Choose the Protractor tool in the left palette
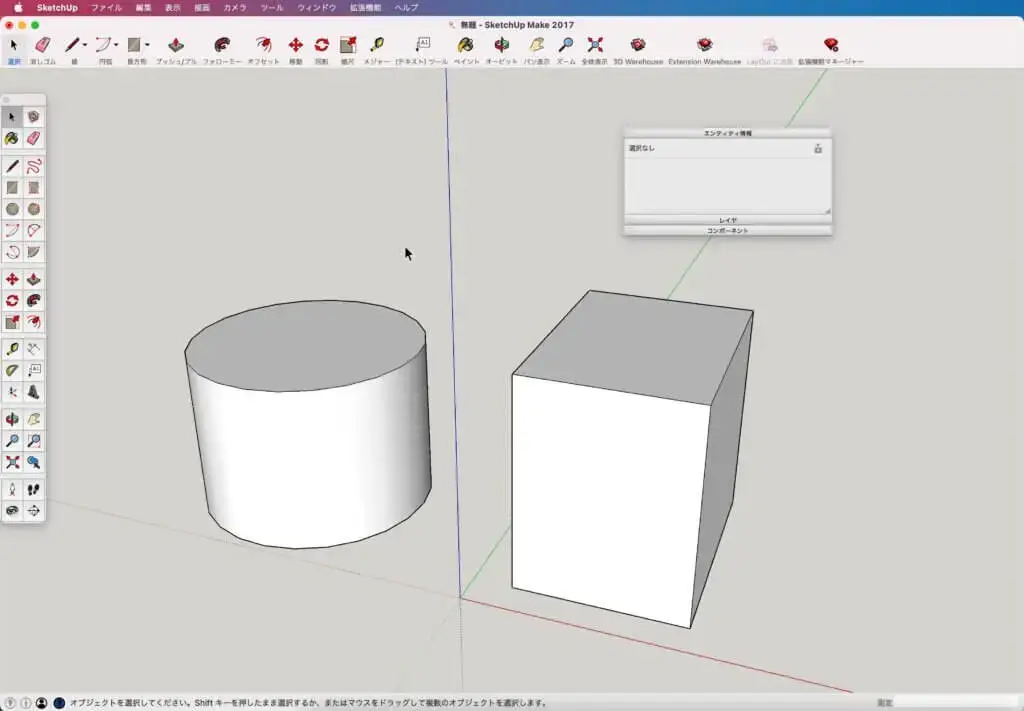1024x711 pixels. [12, 371]
